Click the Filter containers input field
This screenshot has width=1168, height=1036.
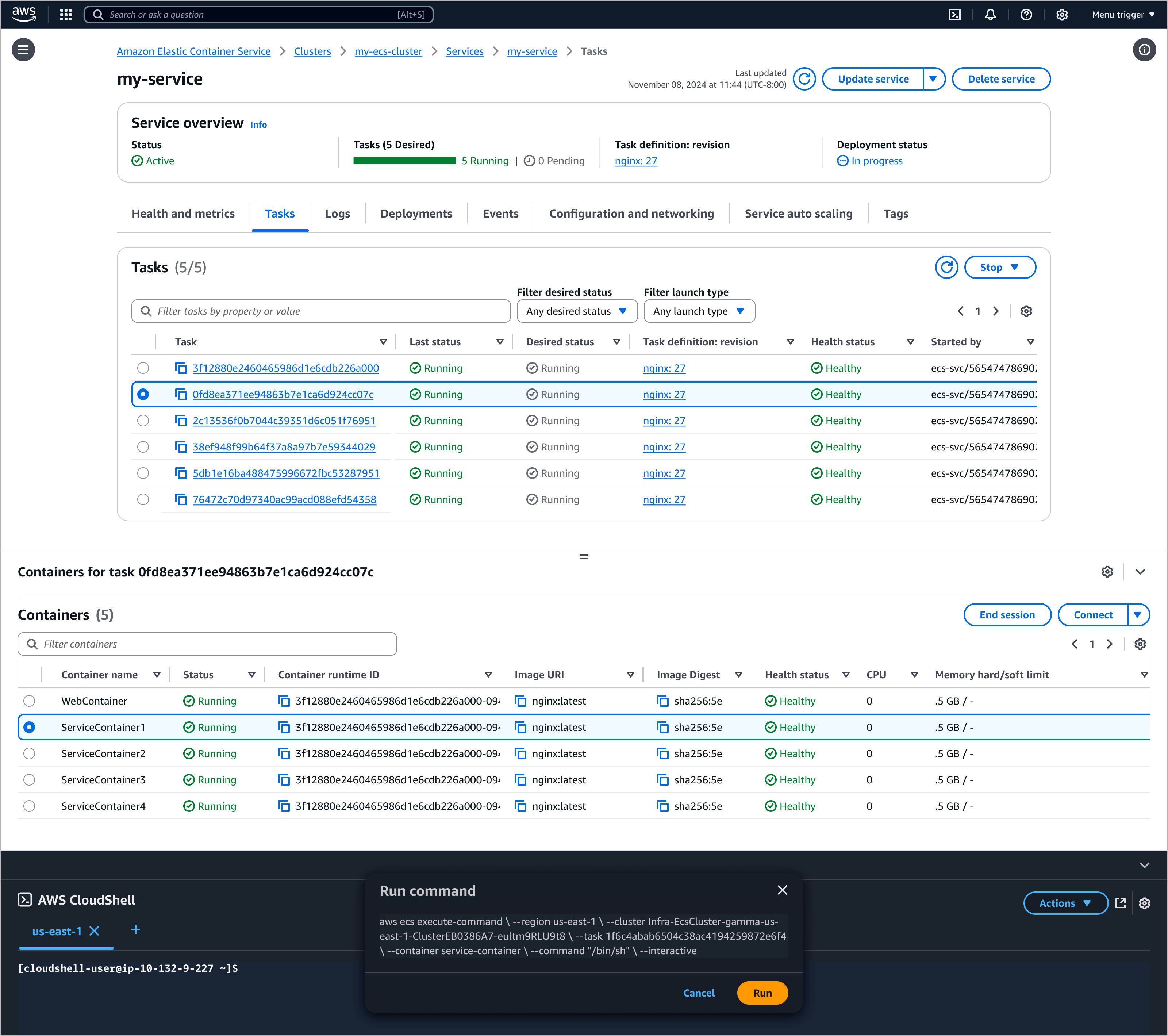coord(207,644)
